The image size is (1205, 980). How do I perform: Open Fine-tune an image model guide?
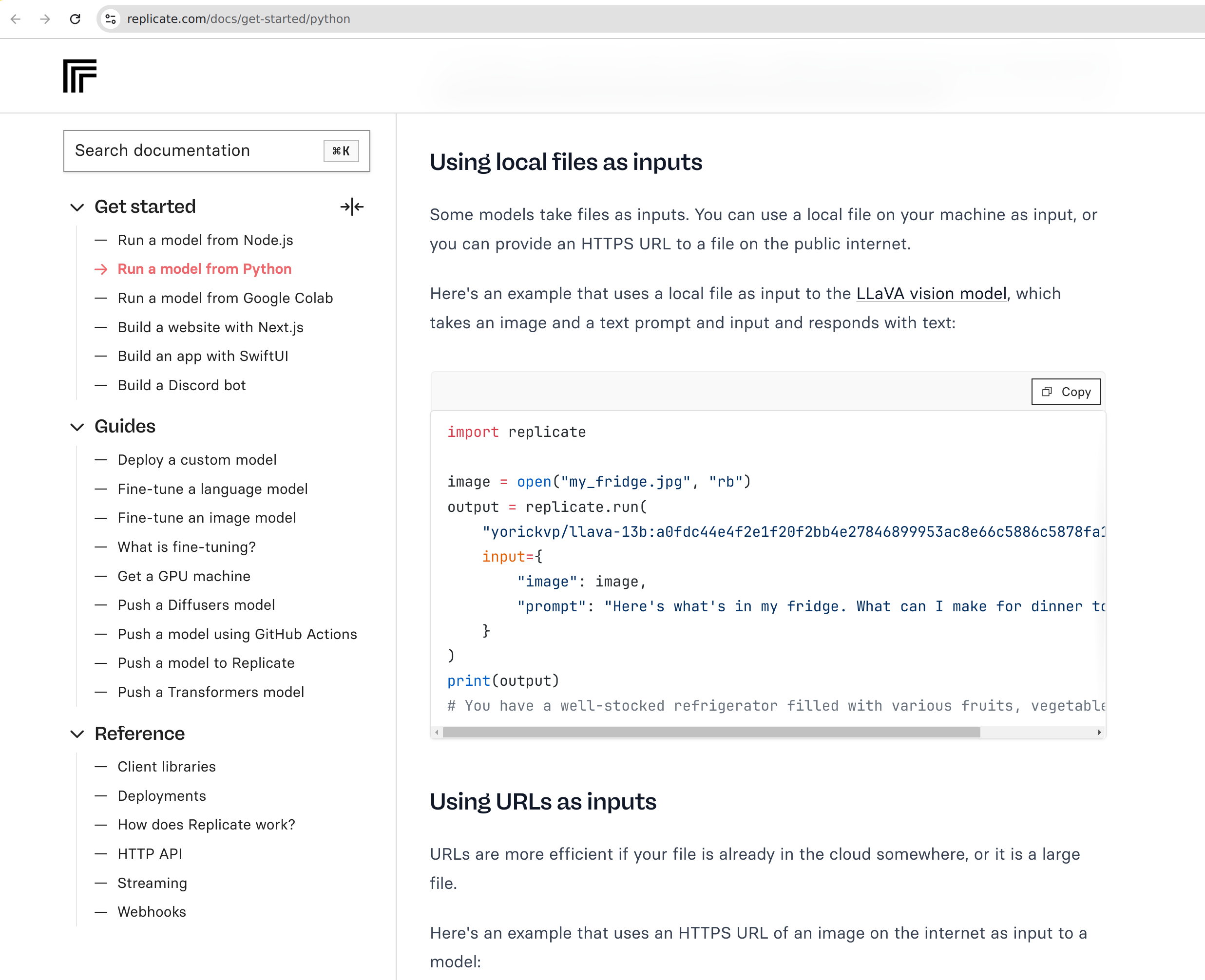[x=206, y=518]
